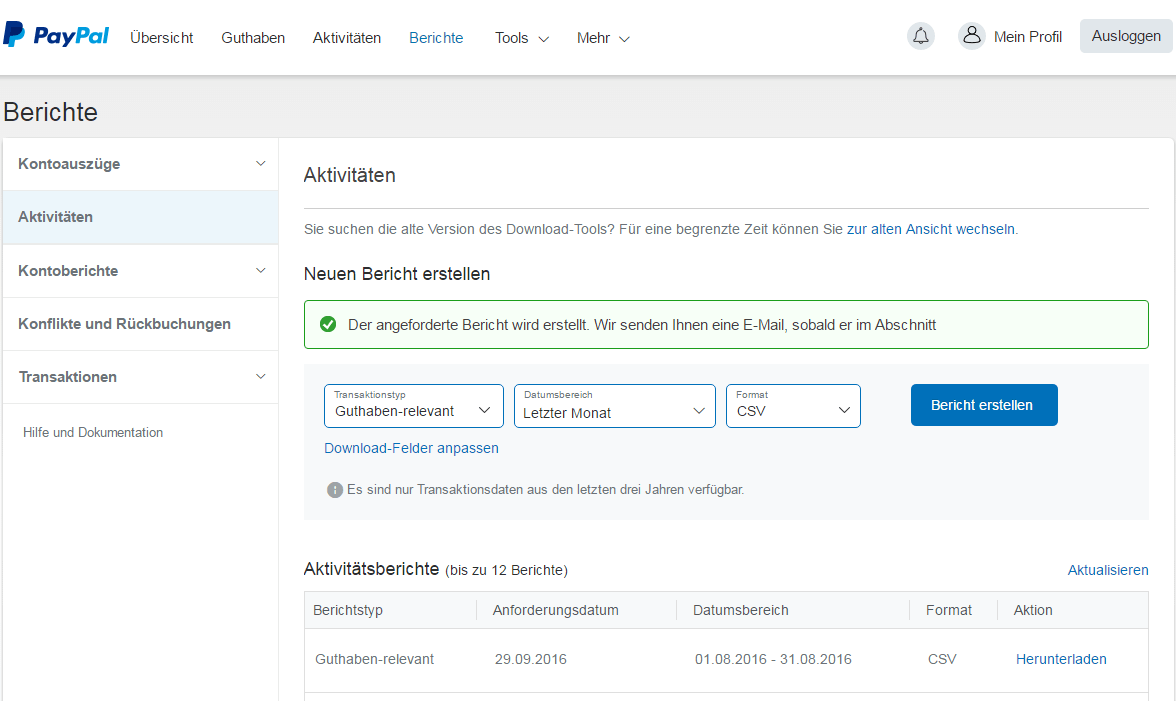
Task: Click the Datumsbereich table column header
Action: [x=741, y=610]
